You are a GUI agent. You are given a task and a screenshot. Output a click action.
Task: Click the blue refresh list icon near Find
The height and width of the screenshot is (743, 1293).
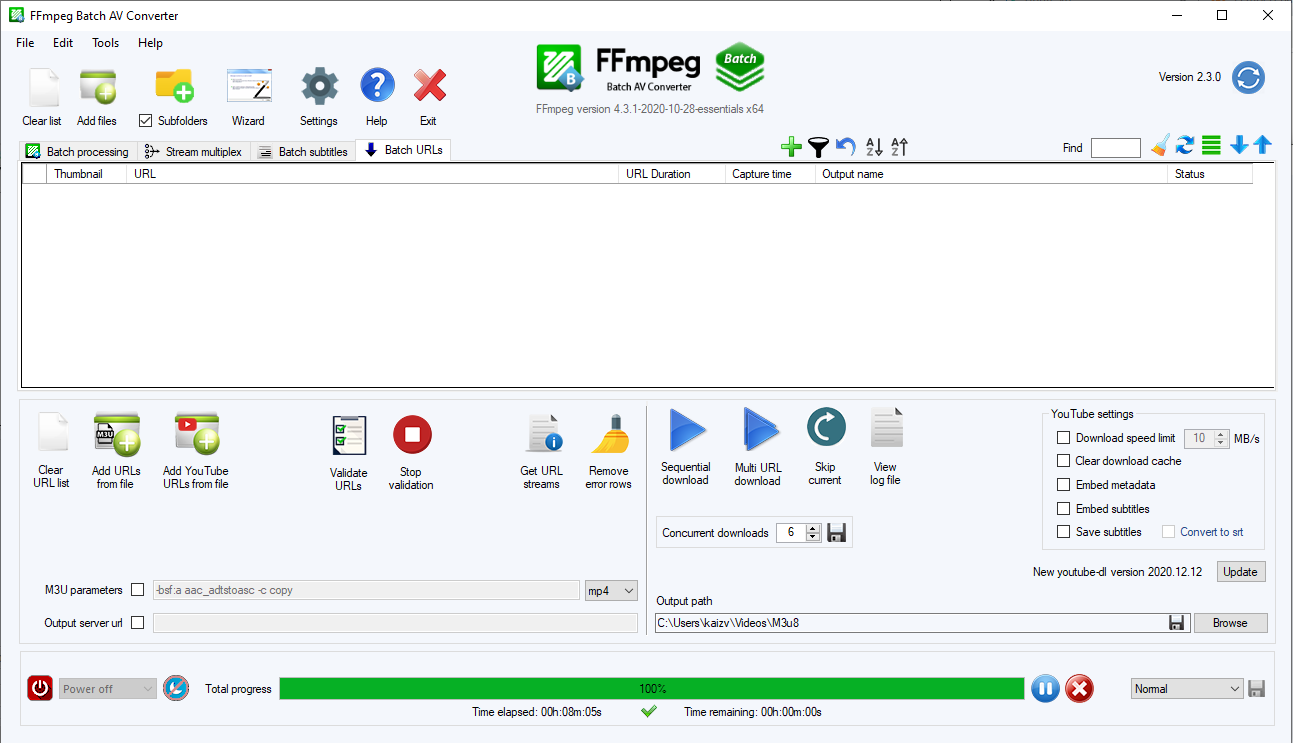pos(1185,146)
